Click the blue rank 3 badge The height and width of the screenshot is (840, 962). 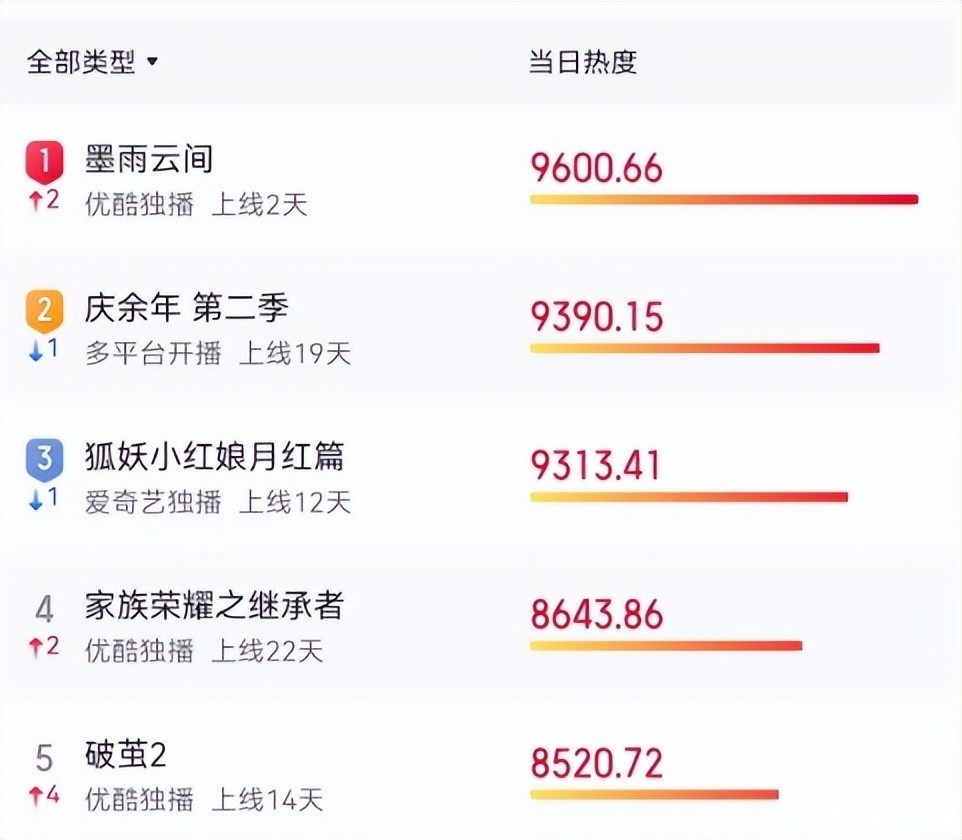tap(44, 458)
